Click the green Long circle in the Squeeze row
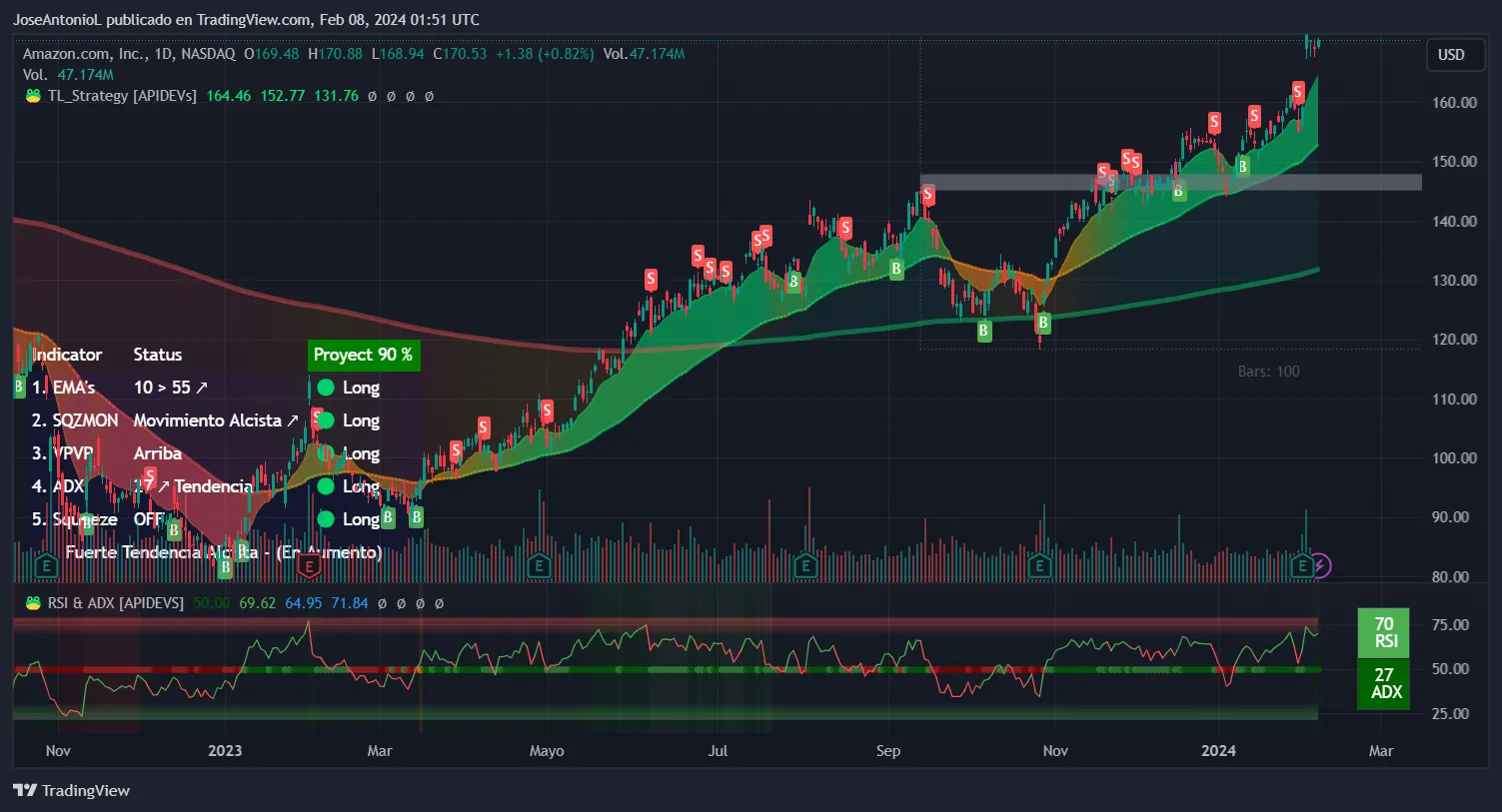 point(326,519)
